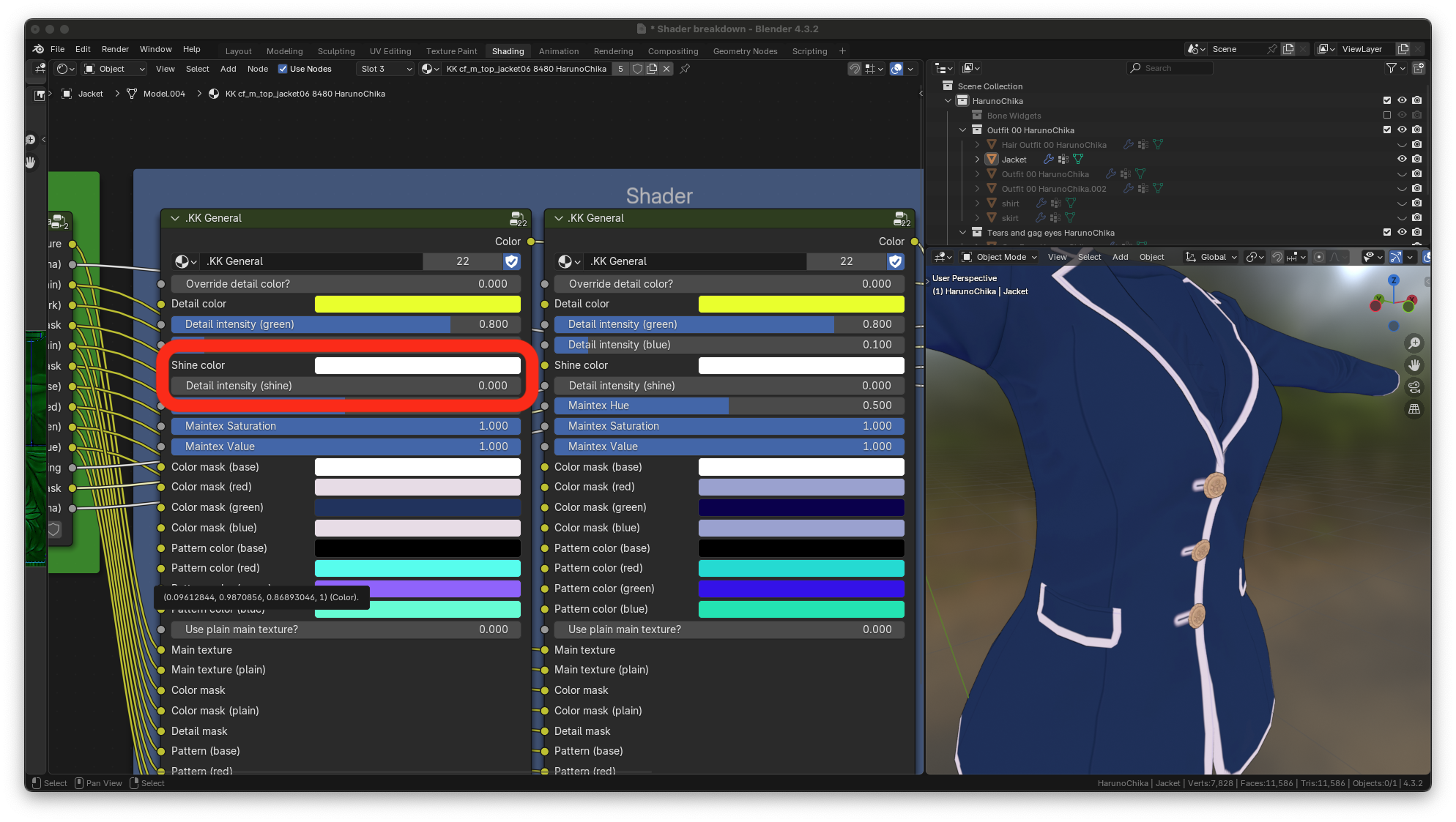The height and width of the screenshot is (822, 1456).
Task: Duplicate the material with new-copy icon
Action: point(651,69)
